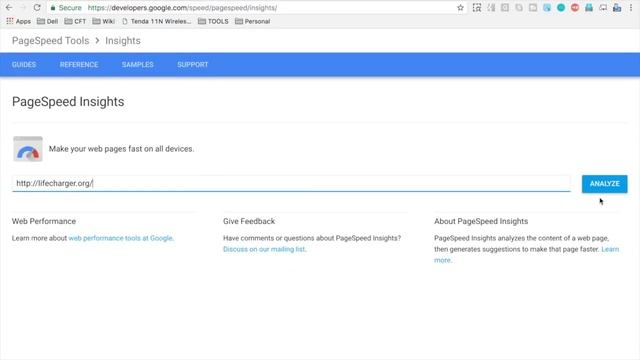Click the monitor-shaped extension icon
This screenshot has height=360, width=640.
coord(603,8)
